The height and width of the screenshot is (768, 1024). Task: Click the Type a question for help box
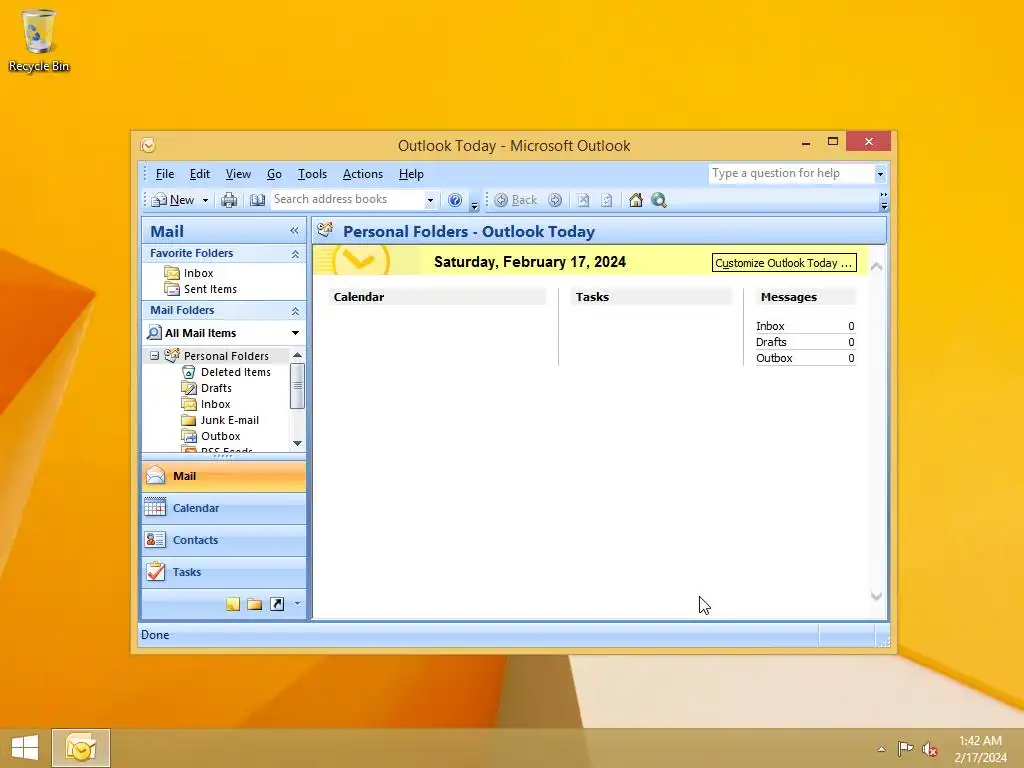point(792,173)
